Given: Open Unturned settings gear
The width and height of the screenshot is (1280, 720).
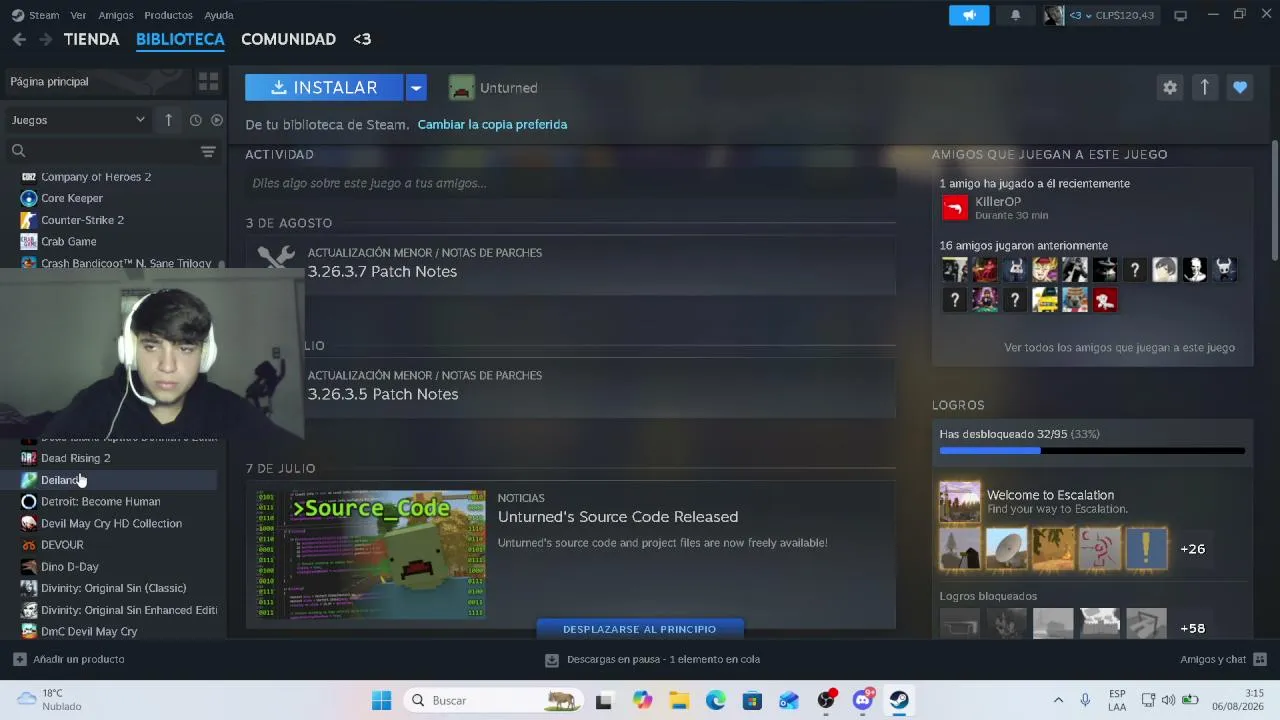Looking at the screenshot, I should click(1170, 88).
